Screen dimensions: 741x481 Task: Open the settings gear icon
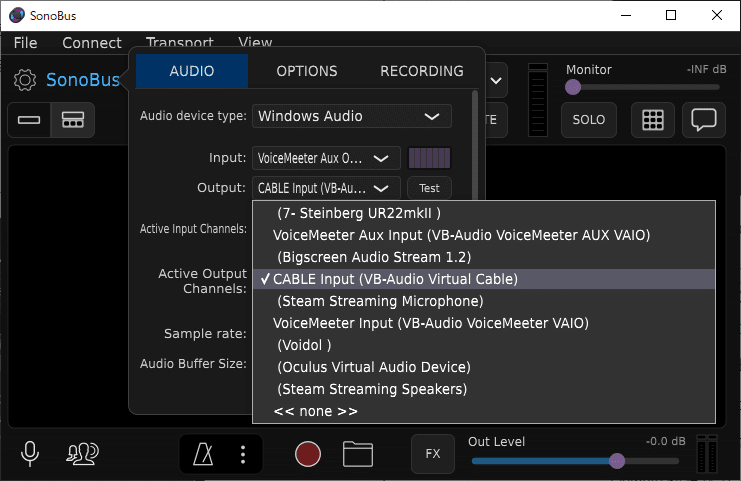(x=25, y=80)
